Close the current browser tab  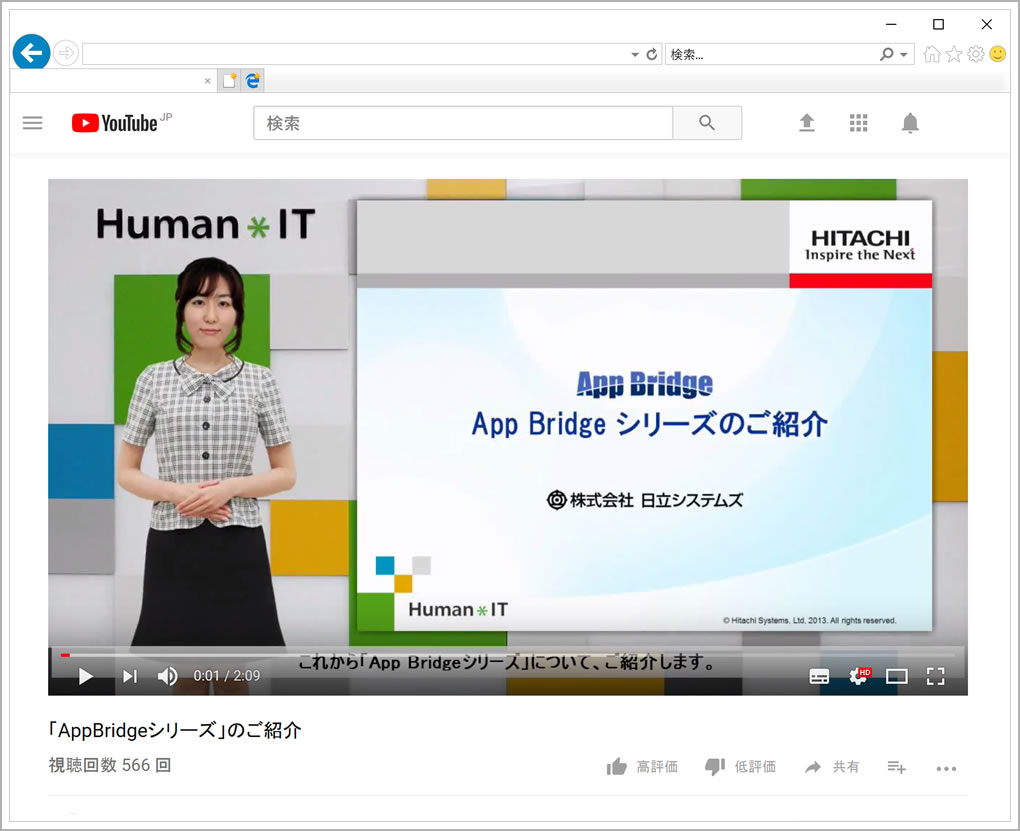(x=208, y=81)
